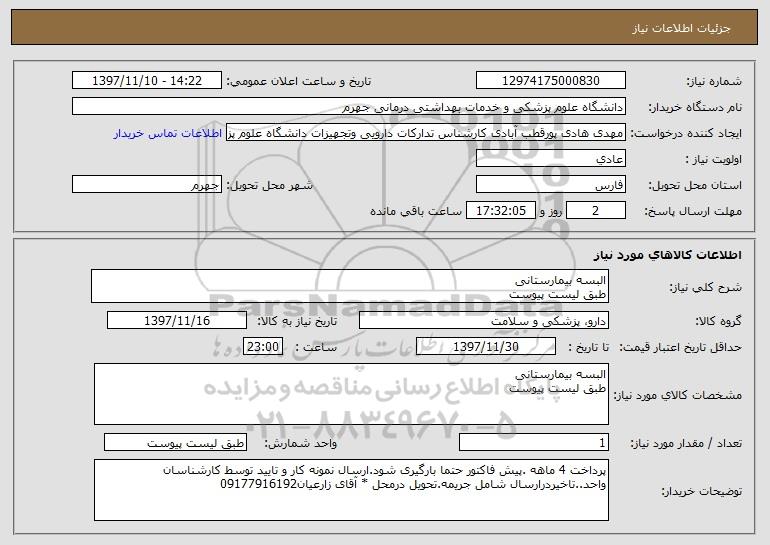Image resolution: width=770 pixels, height=545 pixels.
Task: Click the buyer notes text area with 09177916192
Action: [351, 490]
